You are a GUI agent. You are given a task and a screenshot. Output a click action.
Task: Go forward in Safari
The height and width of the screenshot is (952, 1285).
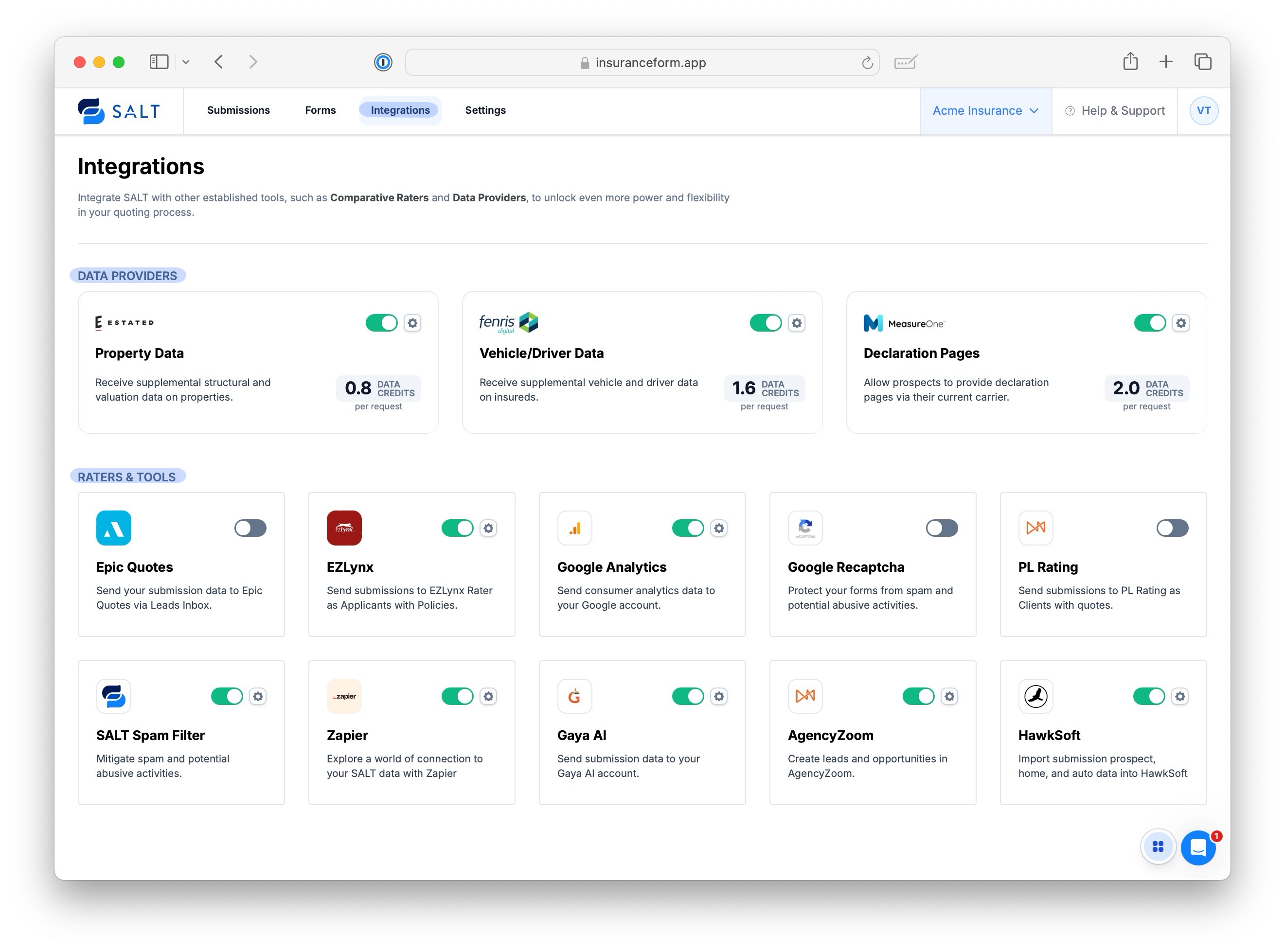(x=252, y=62)
